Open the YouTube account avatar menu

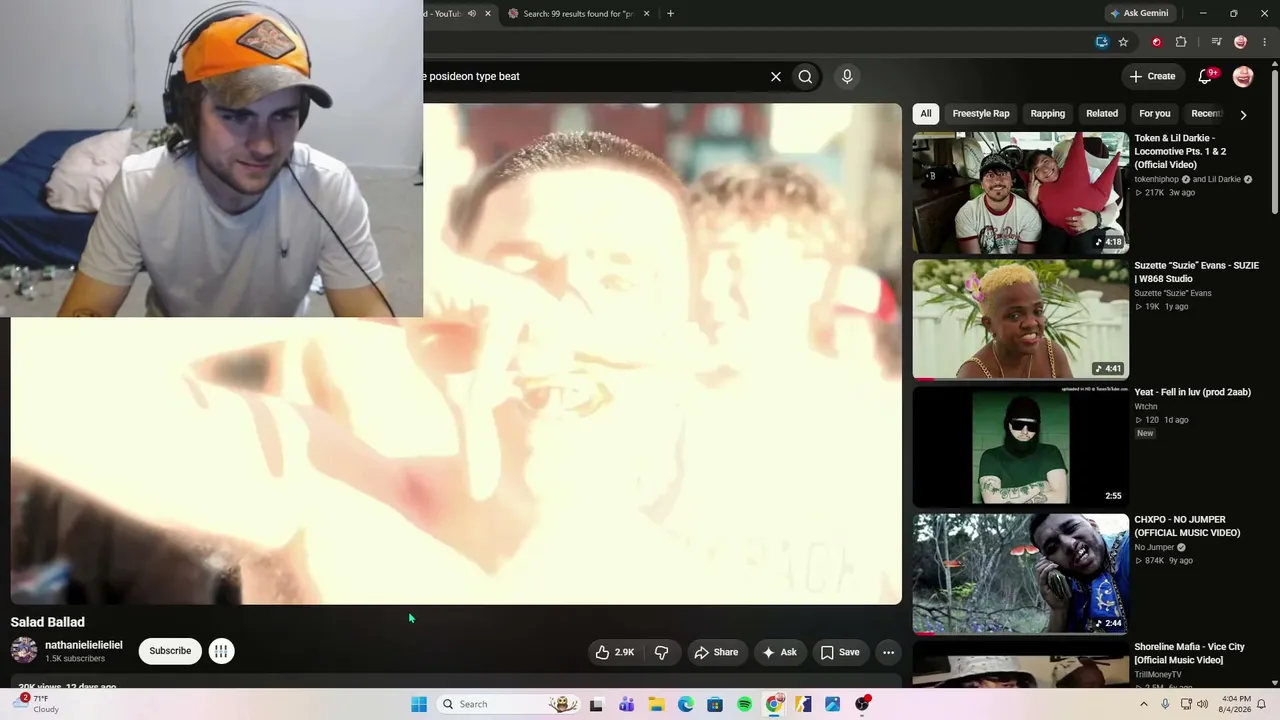[1243, 76]
